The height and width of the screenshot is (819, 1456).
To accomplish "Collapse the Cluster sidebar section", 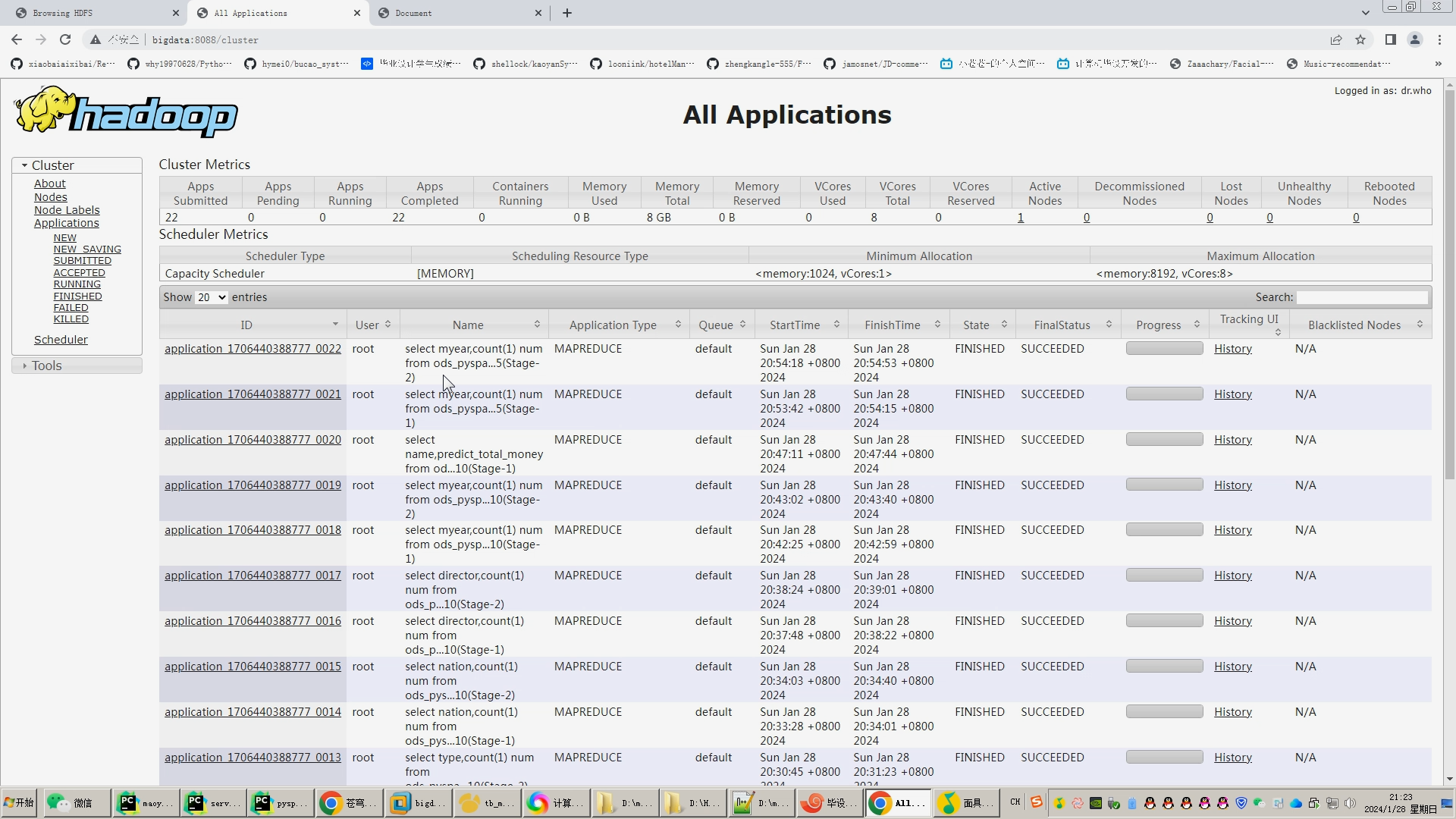I will pos(52,165).
